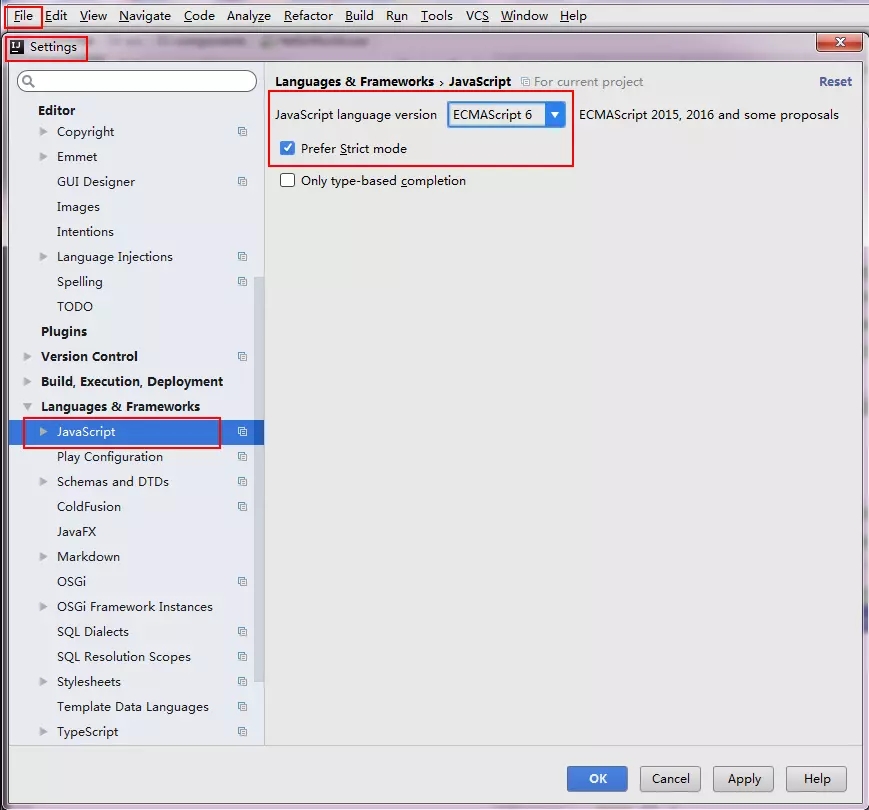Click the IntelliJ logo in Settings title bar
The image size is (869, 810).
pos(17,47)
